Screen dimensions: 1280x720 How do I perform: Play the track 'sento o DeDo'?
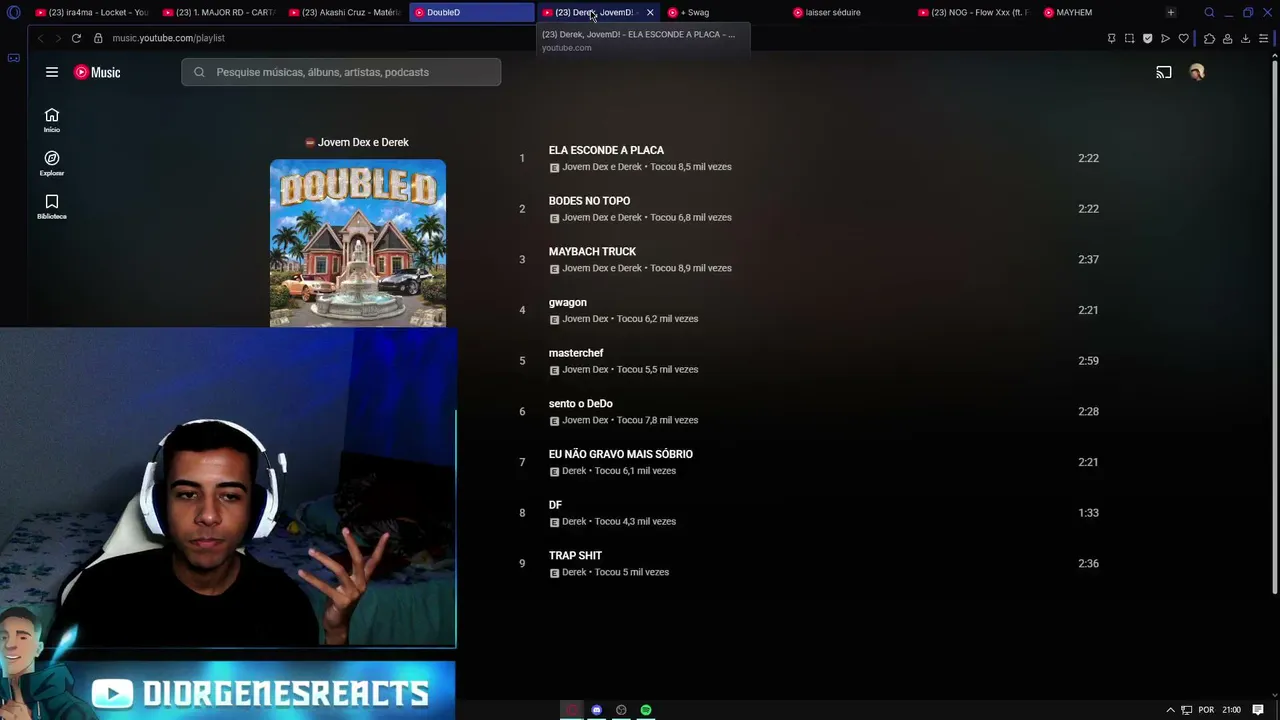[580, 404]
